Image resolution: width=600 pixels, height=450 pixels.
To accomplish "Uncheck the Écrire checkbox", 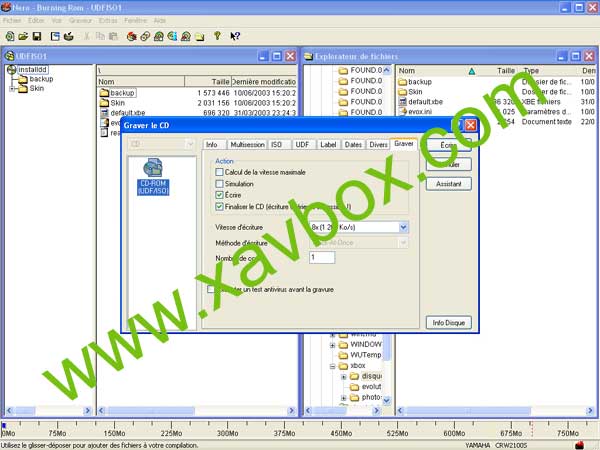I will point(219,195).
